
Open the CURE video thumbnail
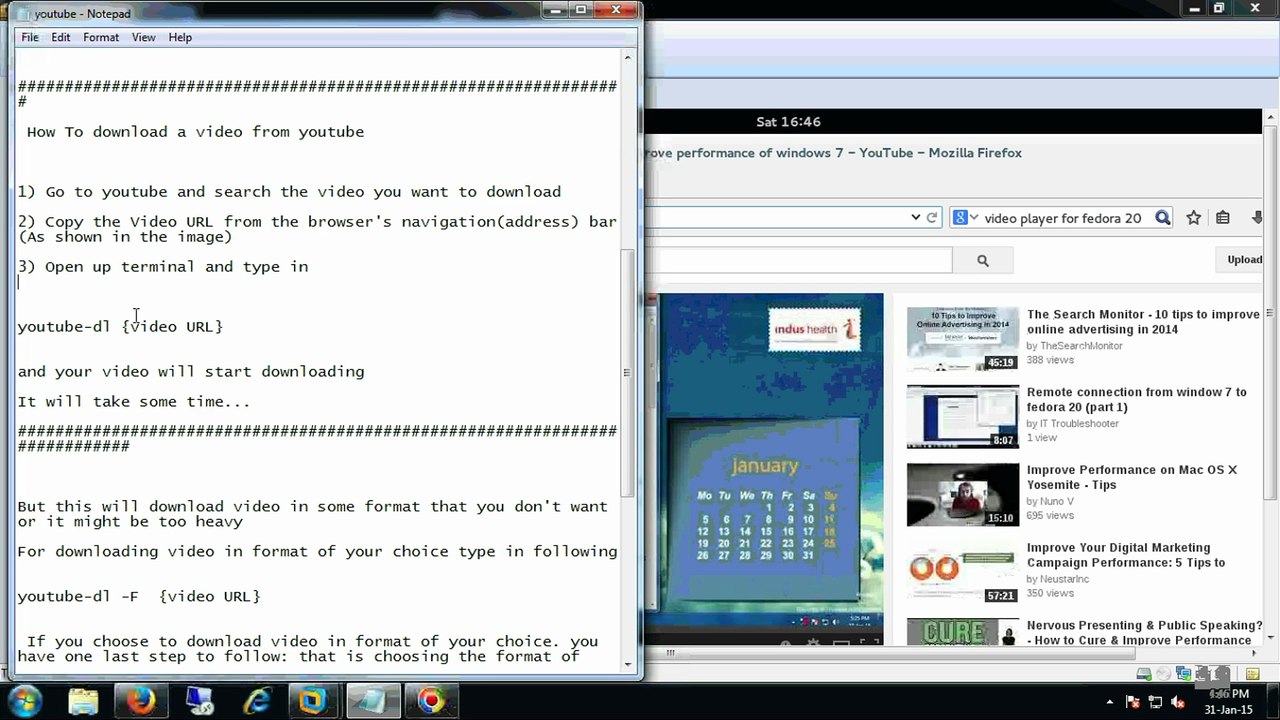pyautogui.click(x=963, y=632)
